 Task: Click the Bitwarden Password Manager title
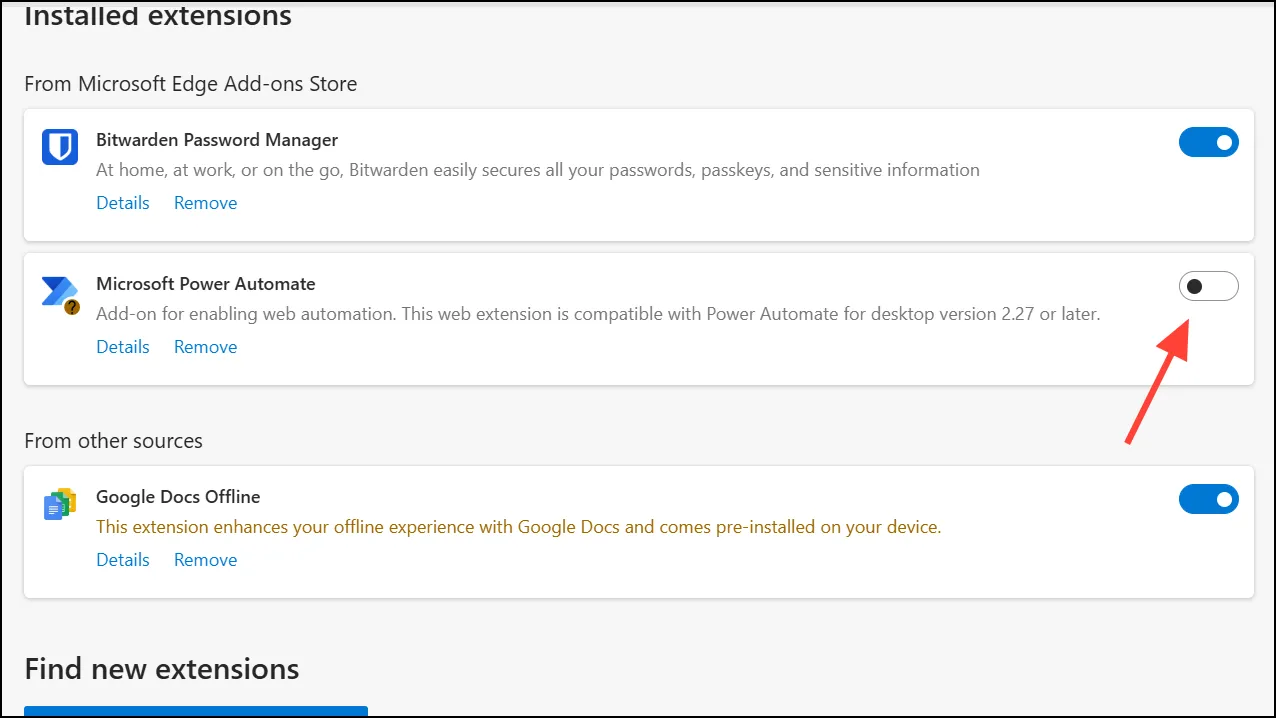coord(217,140)
